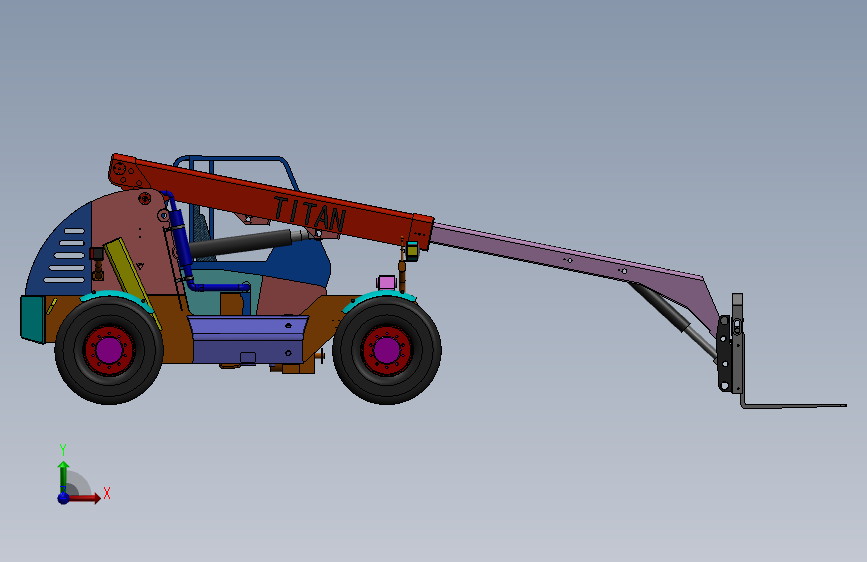Screen dimensions: 867x562
Task: Select the TITAN lettering on the boom
Action: click(x=310, y=214)
